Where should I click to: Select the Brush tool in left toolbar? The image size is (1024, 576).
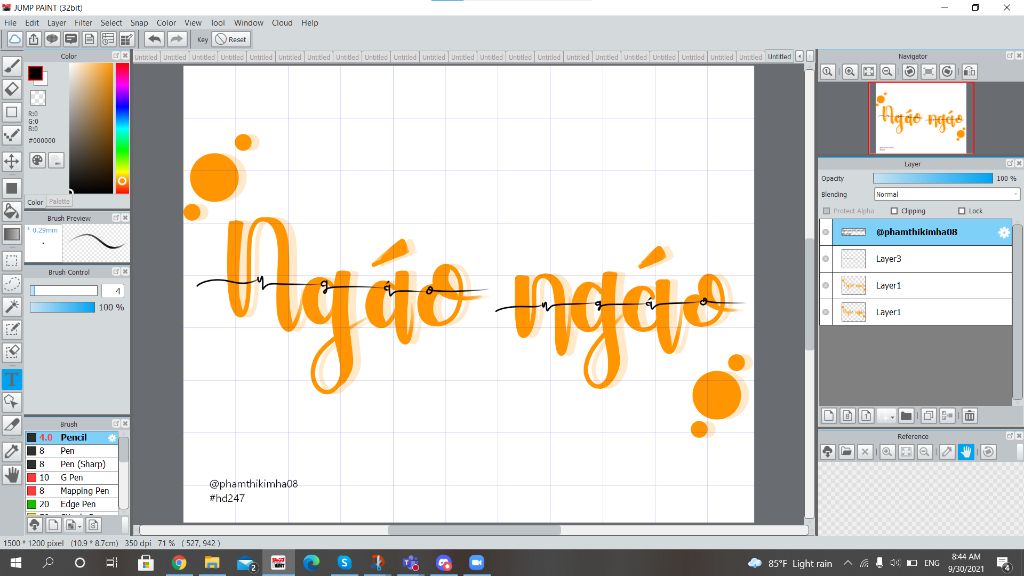tap(12, 65)
